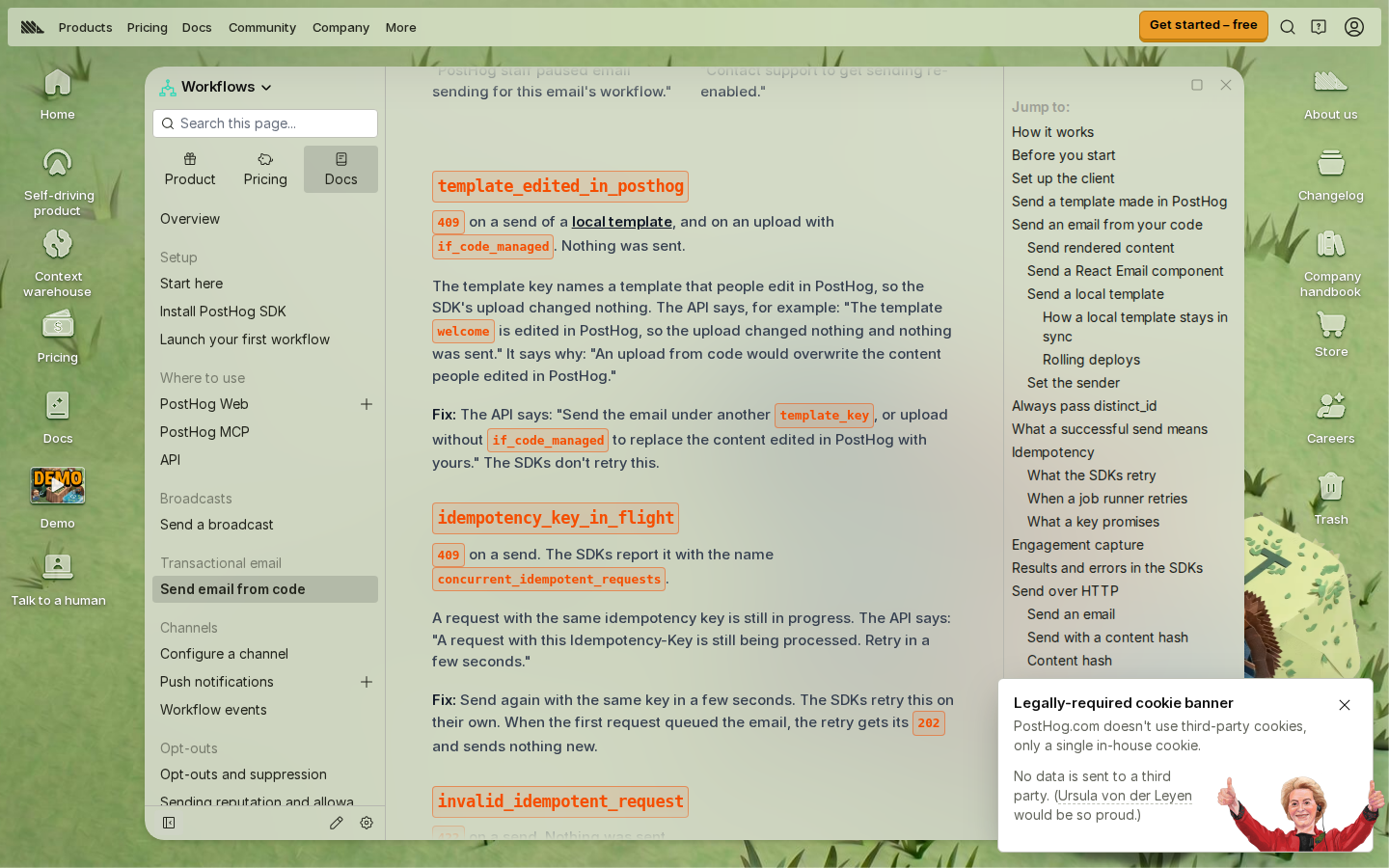Open Send a broadcast page

[217, 525]
